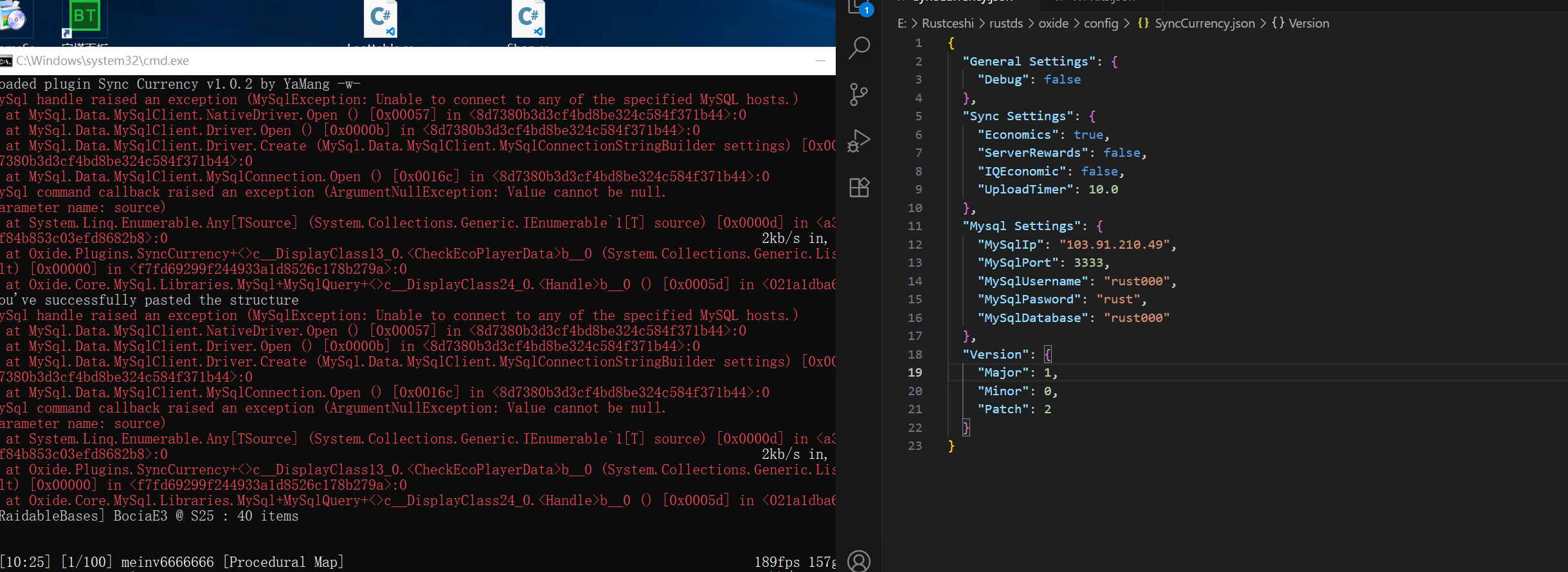Open the Extensions view

pos(859,187)
